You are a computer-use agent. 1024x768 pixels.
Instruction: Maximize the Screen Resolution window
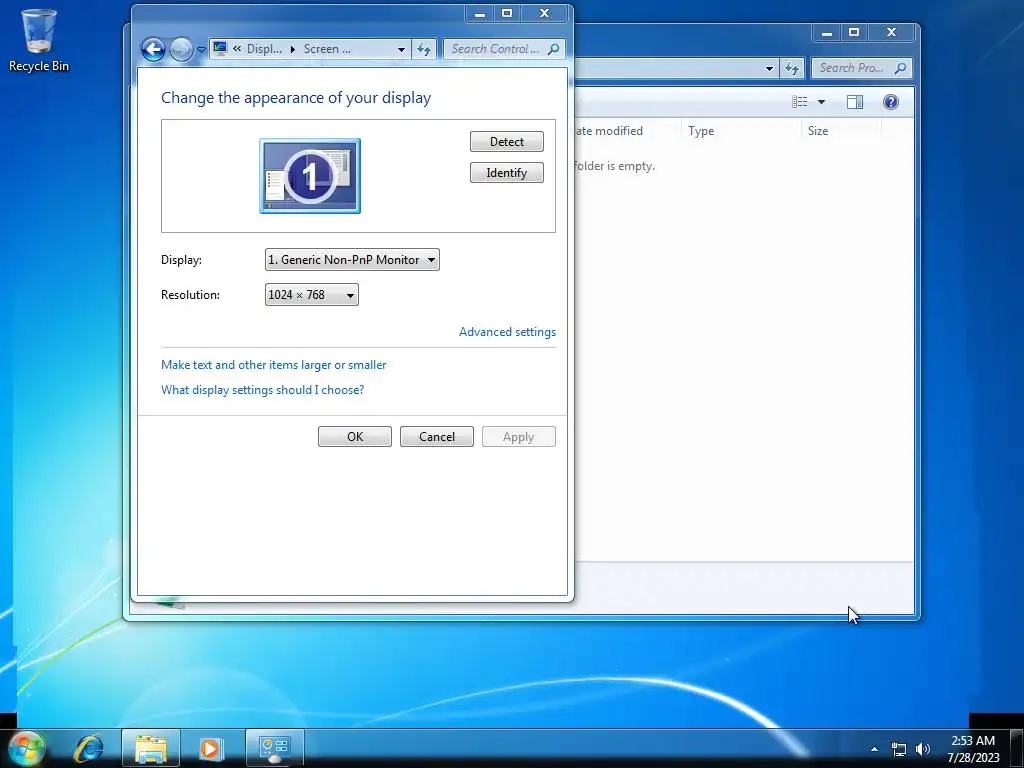coord(507,14)
